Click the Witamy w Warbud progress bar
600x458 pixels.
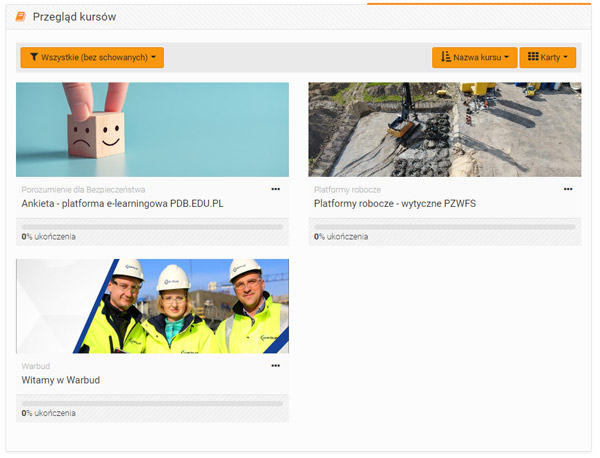pyautogui.click(x=152, y=403)
